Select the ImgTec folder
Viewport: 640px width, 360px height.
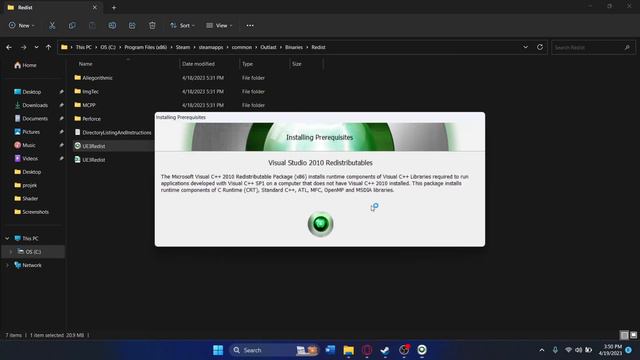(x=87, y=92)
